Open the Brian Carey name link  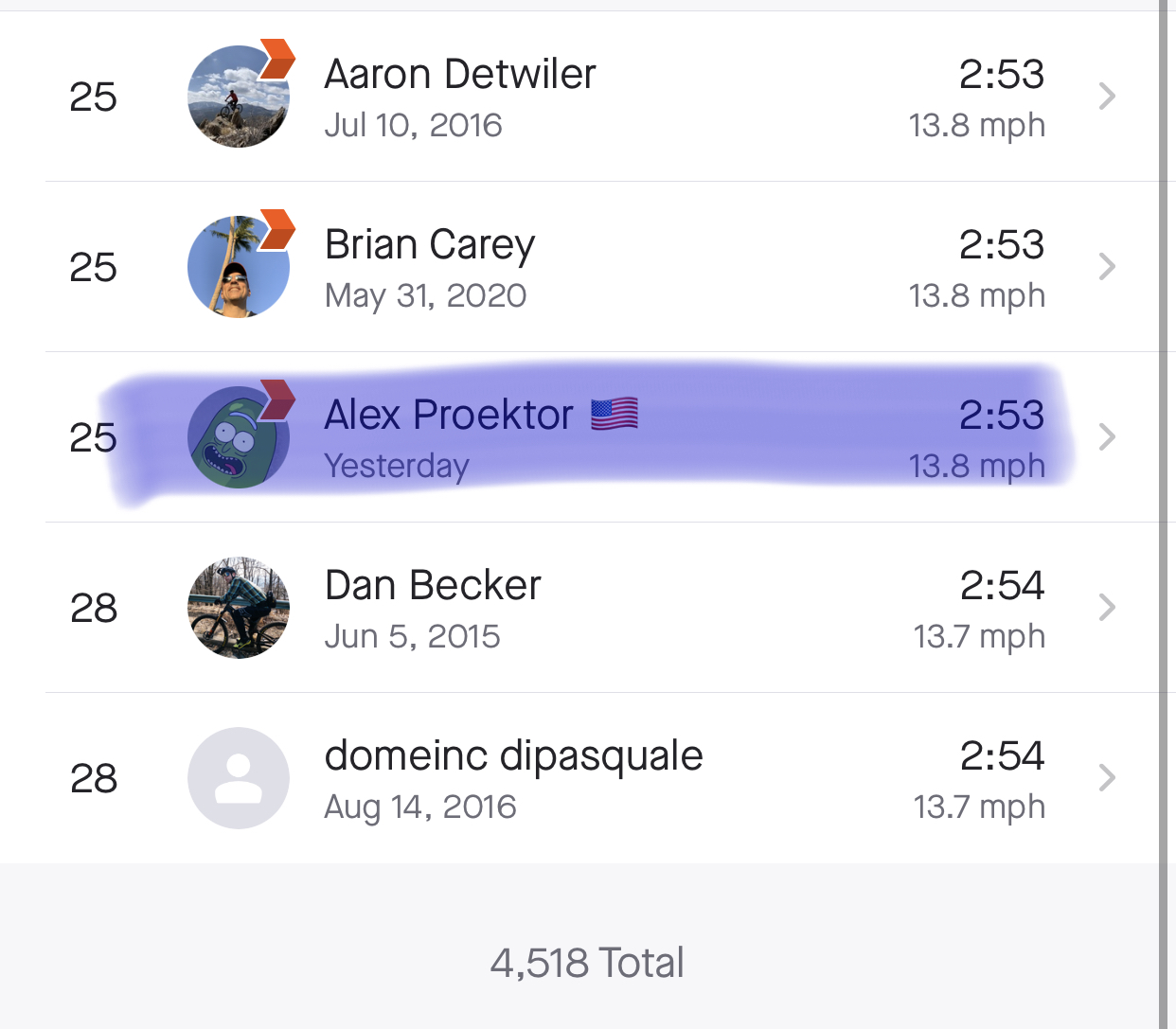pyautogui.click(x=430, y=245)
